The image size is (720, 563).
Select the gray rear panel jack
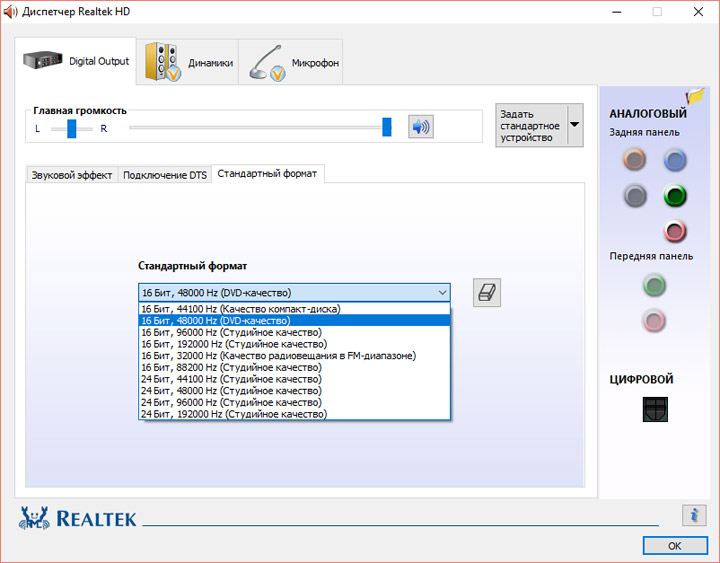(635, 196)
